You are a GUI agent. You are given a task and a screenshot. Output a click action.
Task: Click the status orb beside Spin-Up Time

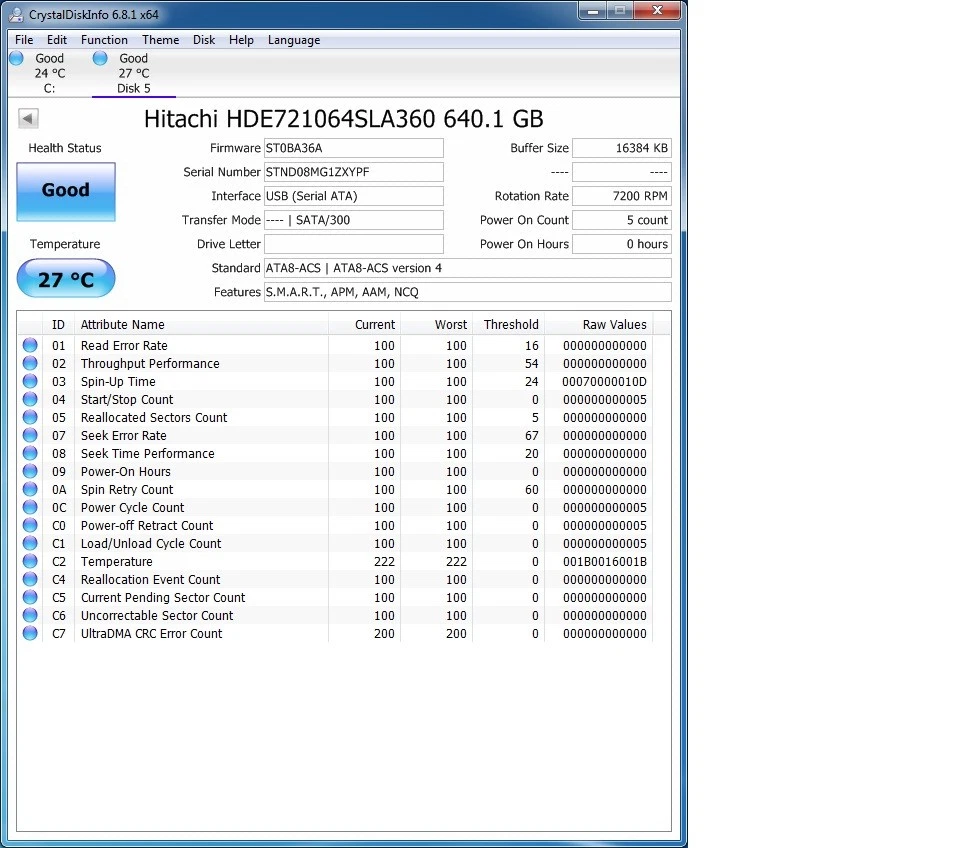tap(30, 382)
